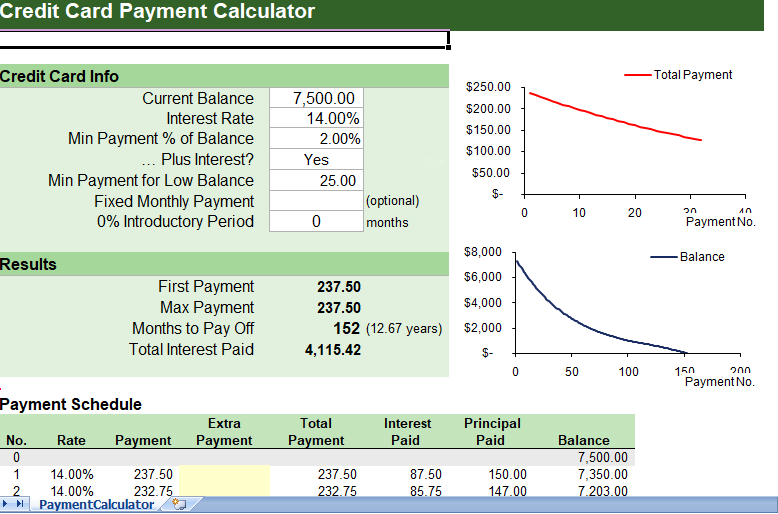Open the PaymentCalculator sheet tab
This screenshot has width=778, height=514.
96,505
